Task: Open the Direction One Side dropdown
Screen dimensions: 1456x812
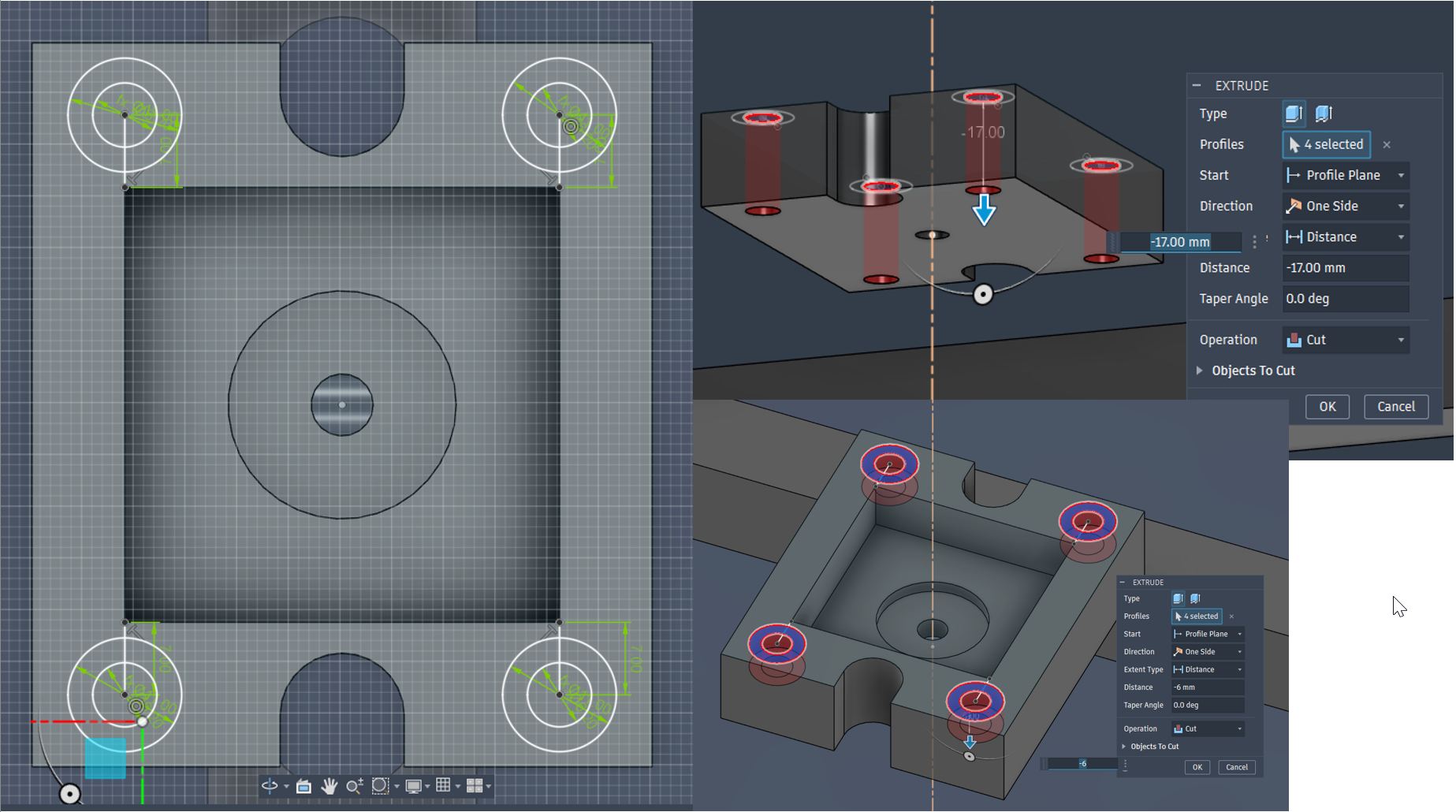Action: point(1344,206)
